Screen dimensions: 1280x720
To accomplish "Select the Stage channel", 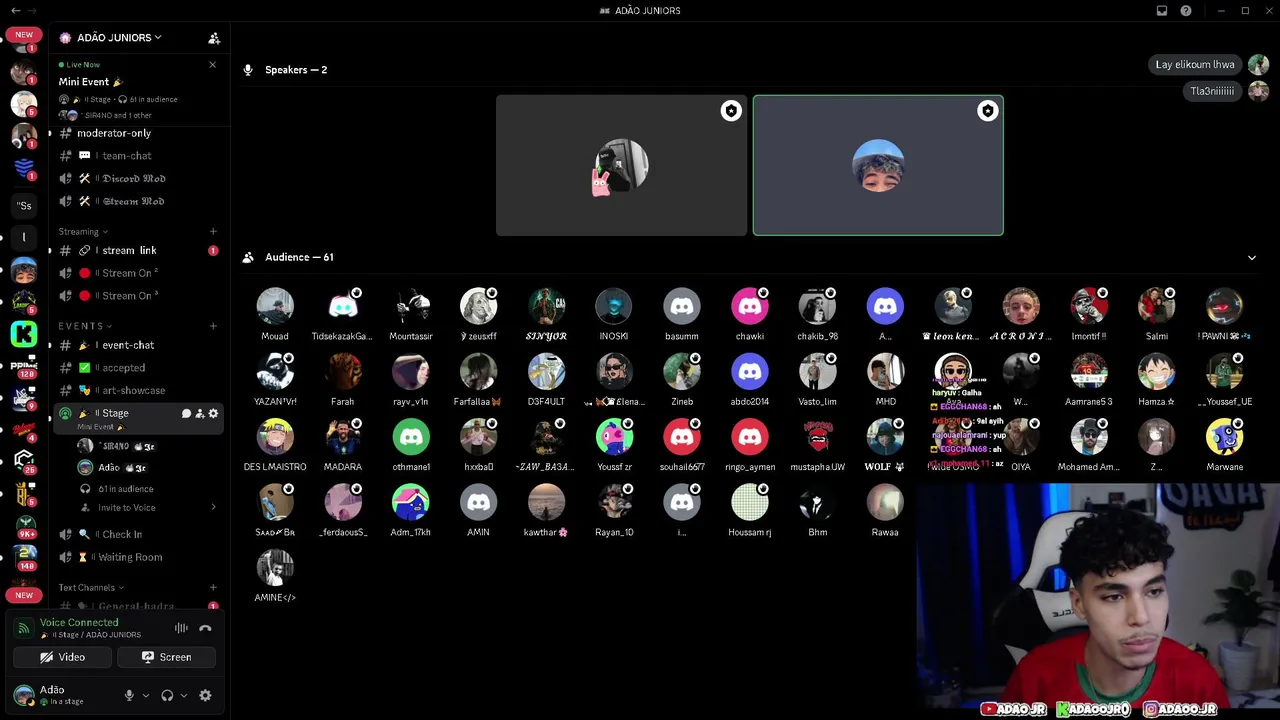I will point(139,418).
